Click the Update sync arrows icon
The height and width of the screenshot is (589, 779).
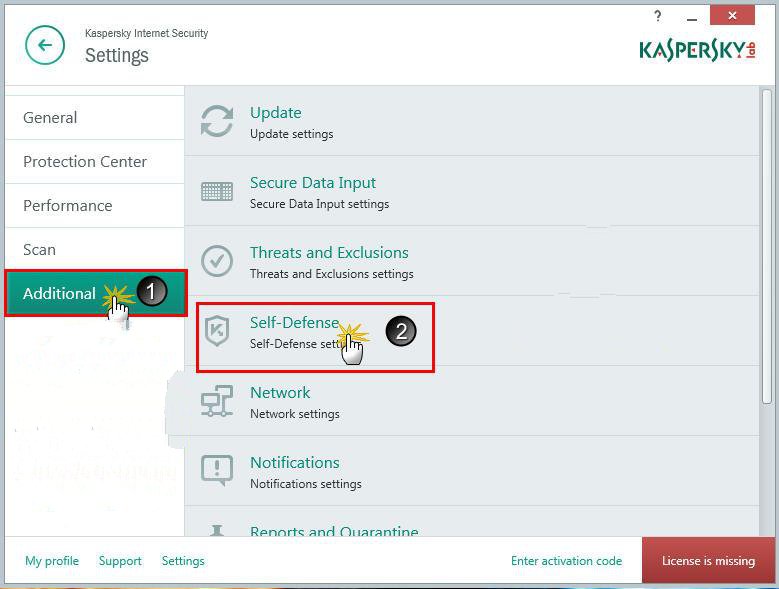(x=217, y=121)
